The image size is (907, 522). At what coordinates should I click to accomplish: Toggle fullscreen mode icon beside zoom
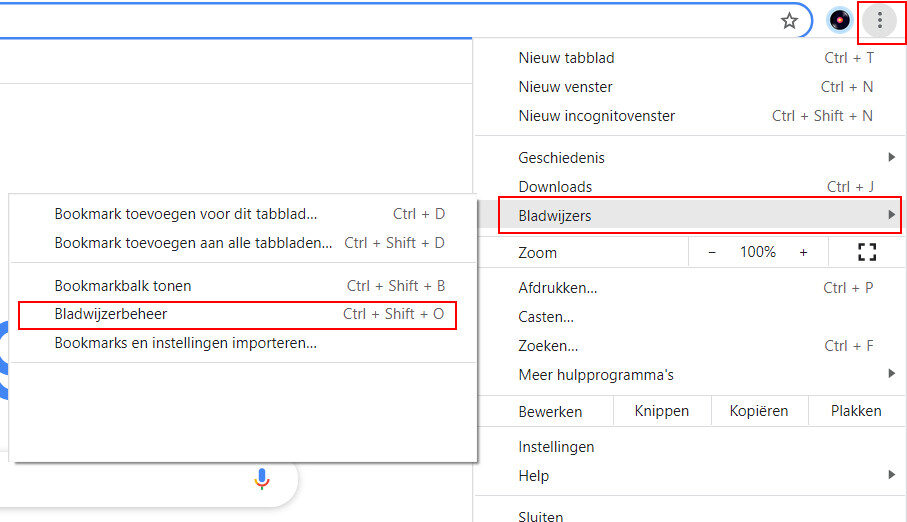(867, 252)
